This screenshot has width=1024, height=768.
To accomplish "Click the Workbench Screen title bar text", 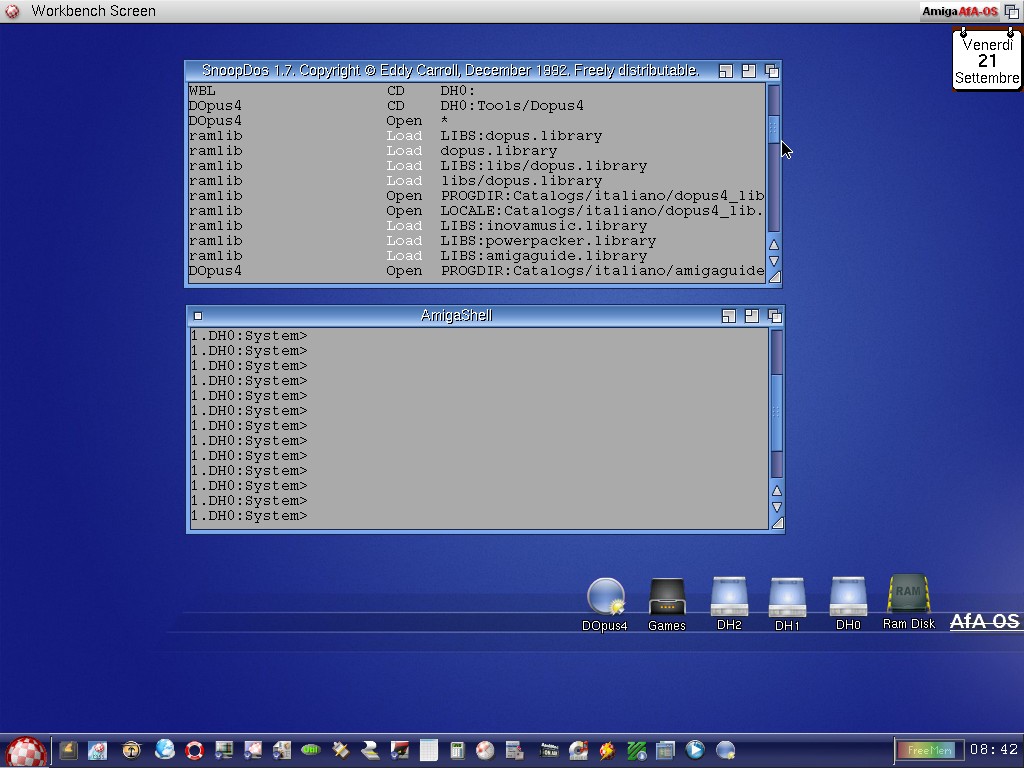I will [93, 11].
